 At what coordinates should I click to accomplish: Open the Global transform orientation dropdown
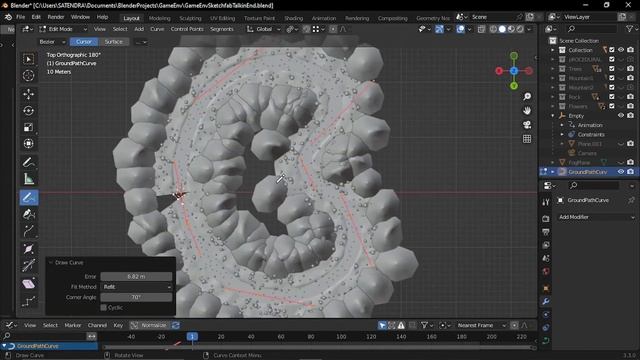pos(264,29)
